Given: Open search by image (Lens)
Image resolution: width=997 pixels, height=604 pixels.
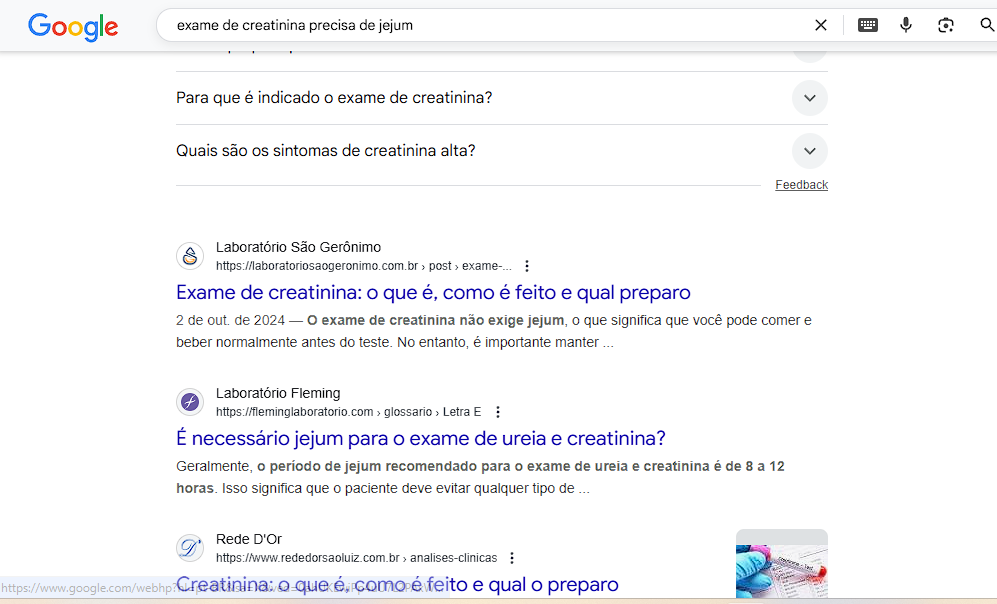Looking at the screenshot, I should [946, 25].
